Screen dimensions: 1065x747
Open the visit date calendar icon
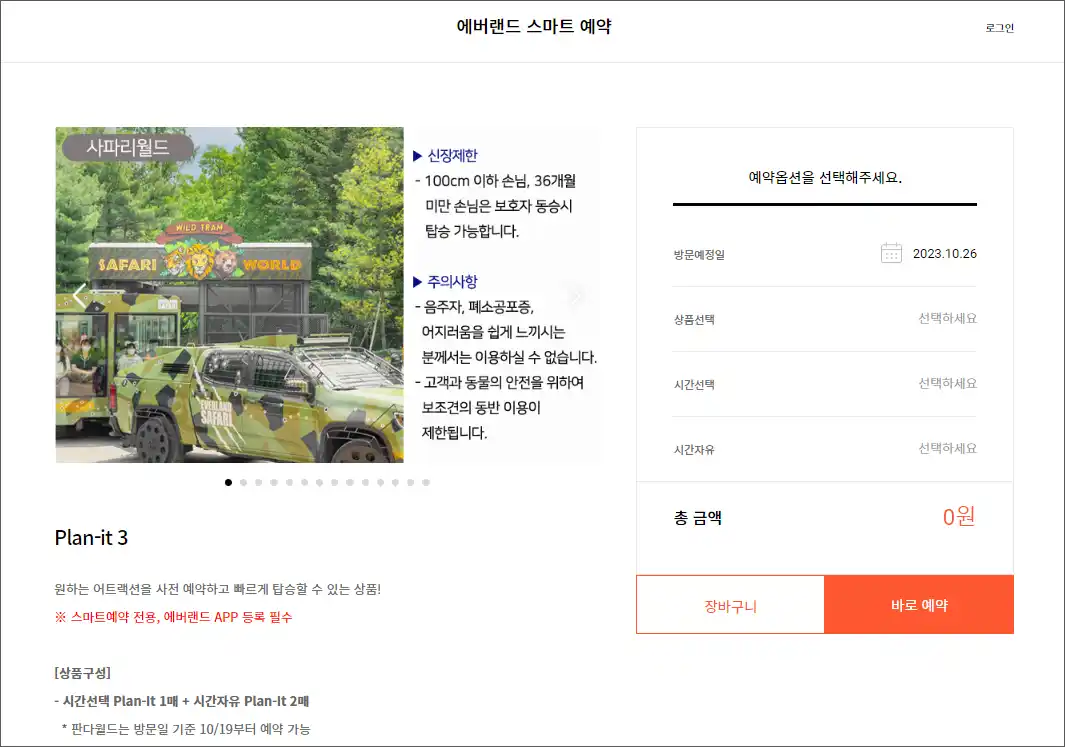(891, 253)
